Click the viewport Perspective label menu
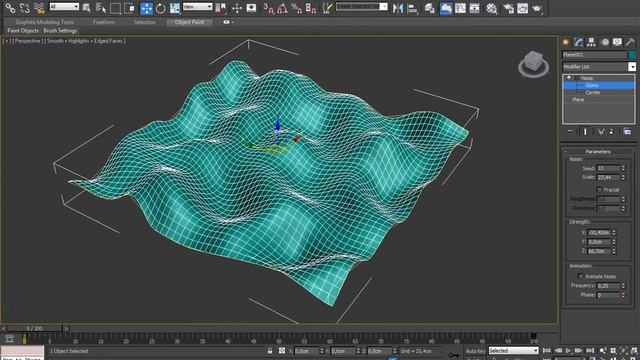Image resolution: width=640 pixels, height=360 pixels. pyautogui.click(x=28, y=41)
